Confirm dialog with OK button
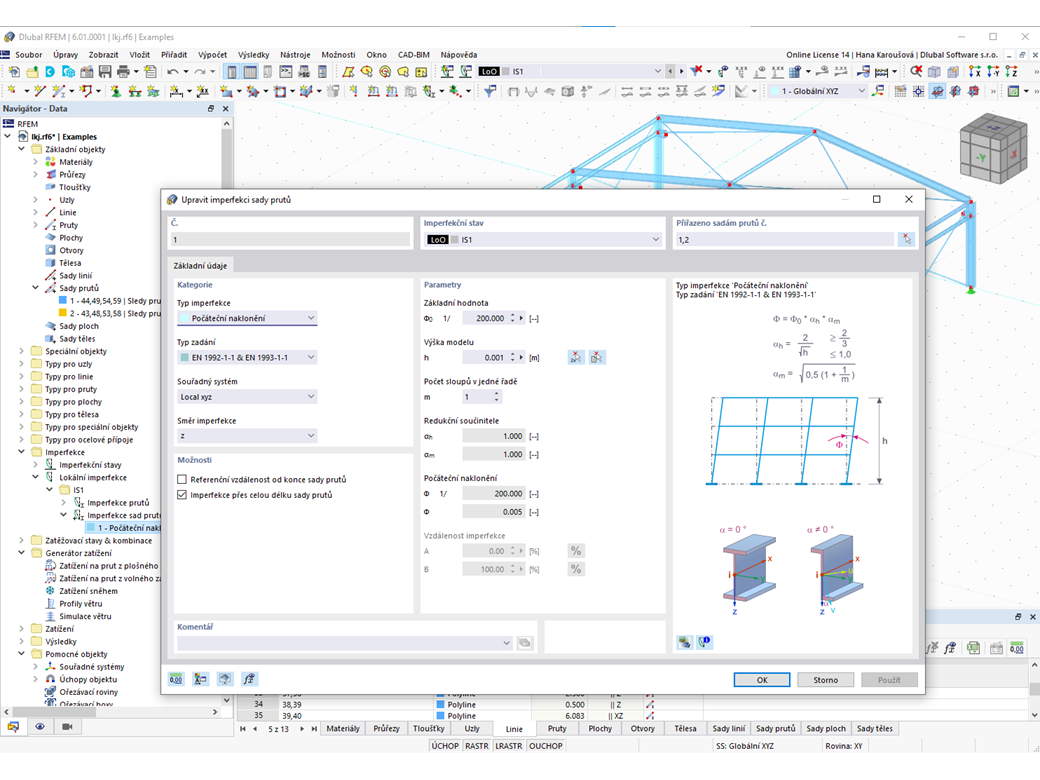The height and width of the screenshot is (780, 1040). pos(761,680)
